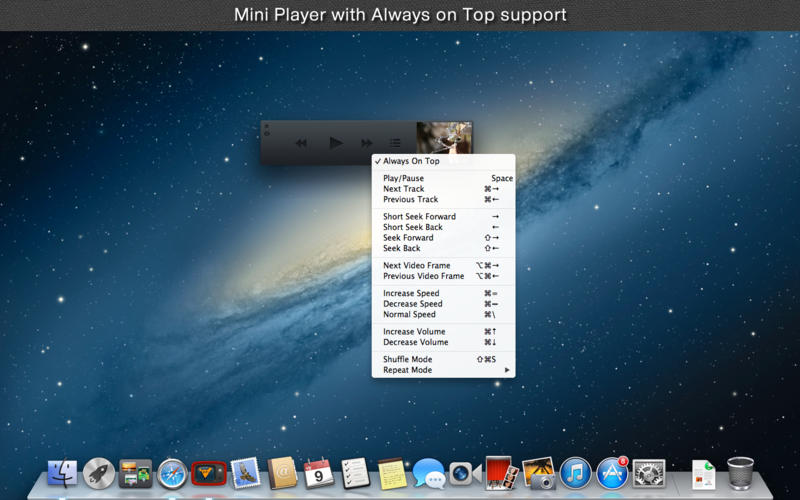Open the Calendar icon showing 9

tap(319, 473)
